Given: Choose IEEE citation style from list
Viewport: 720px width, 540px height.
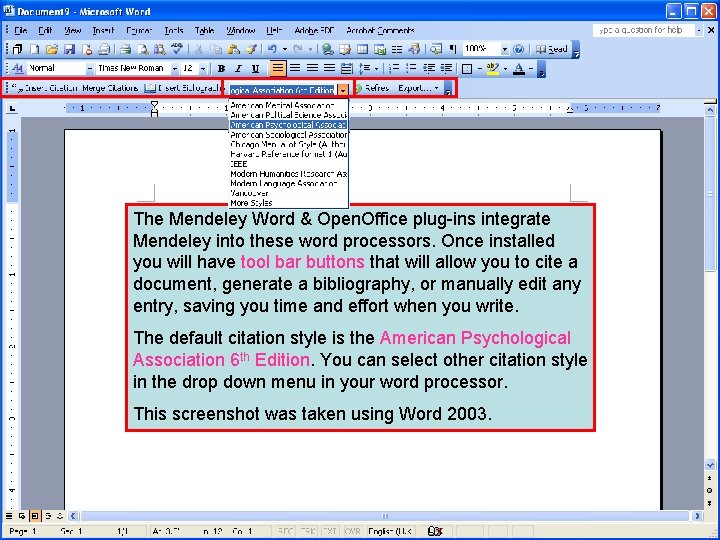Looking at the screenshot, I should (288, 164).
